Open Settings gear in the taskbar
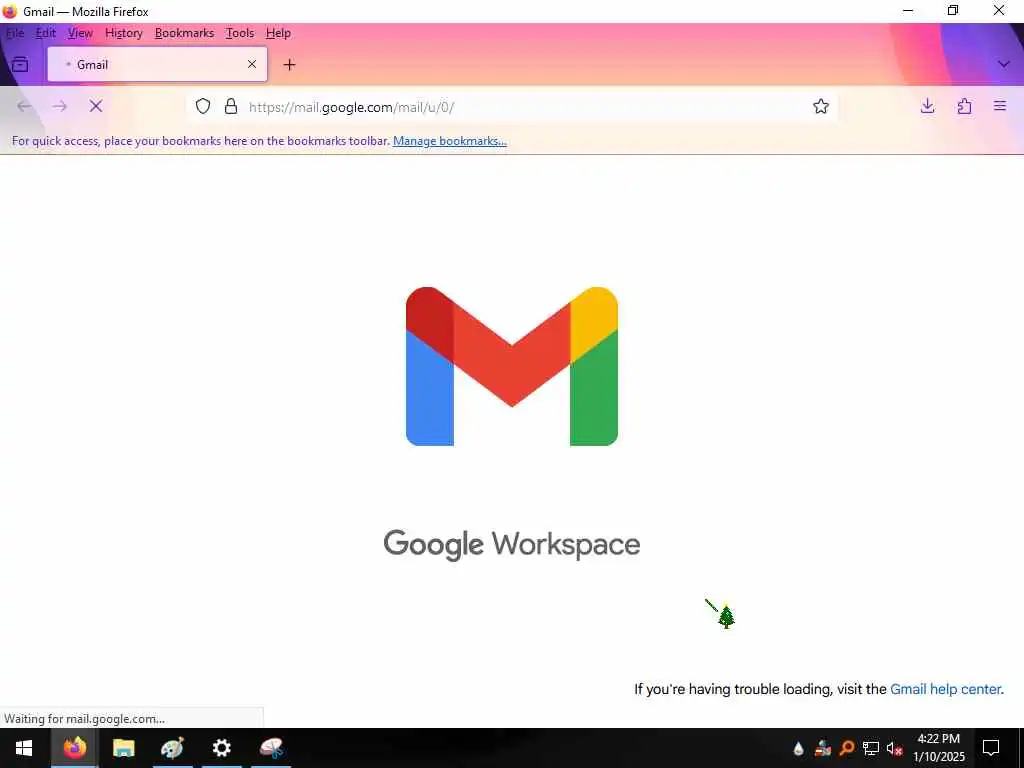 [221, 748]
